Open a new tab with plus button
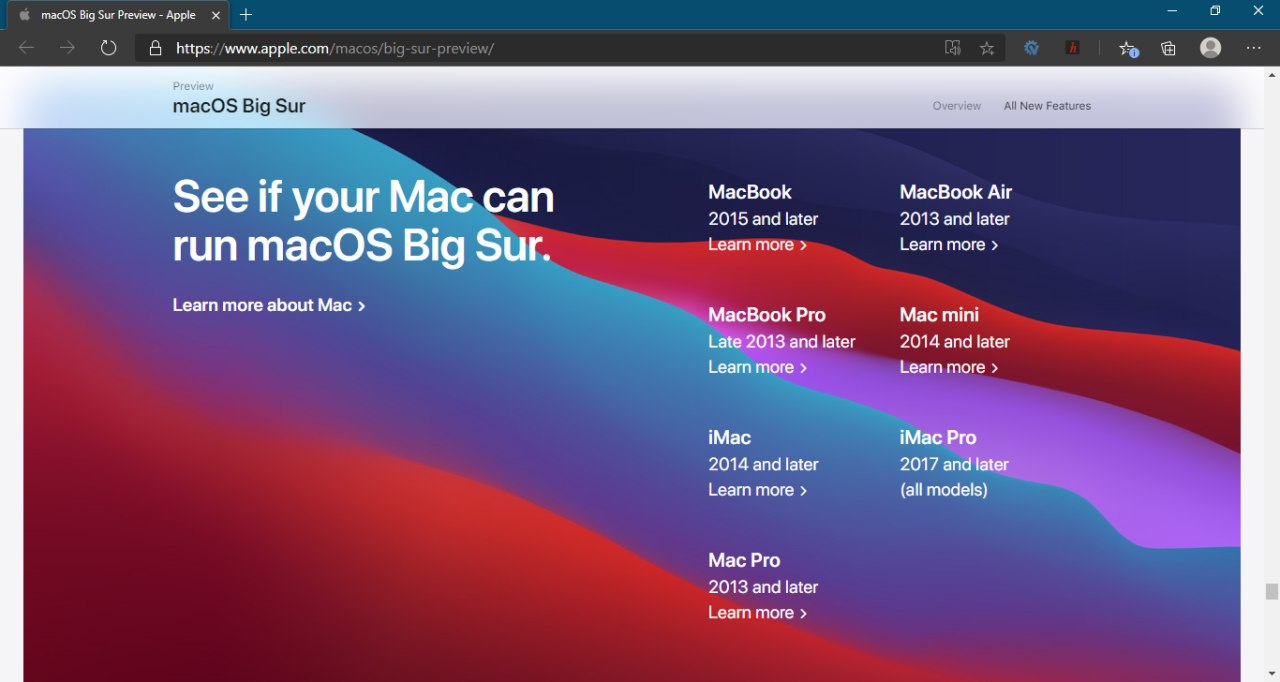This screenshot has height=682, width=1280. pyautogui.click(x=246, y=15)
